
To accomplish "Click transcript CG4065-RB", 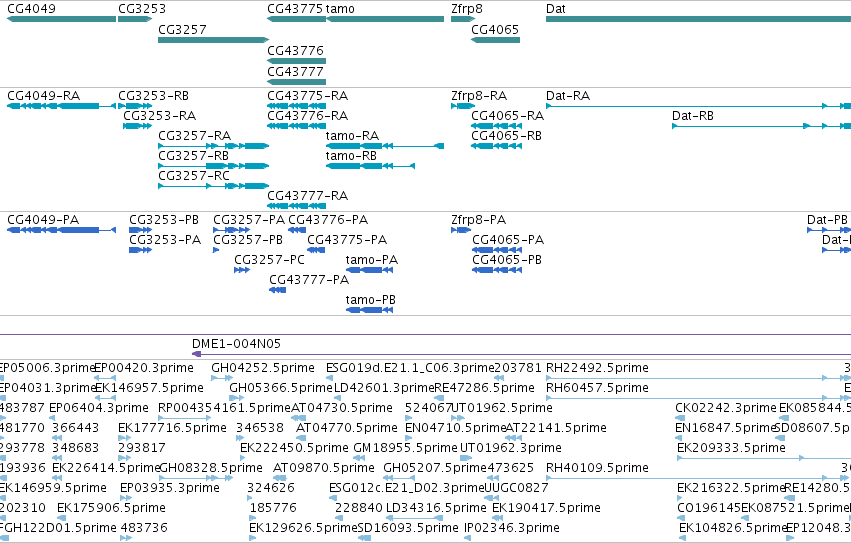I will (496, 146).
